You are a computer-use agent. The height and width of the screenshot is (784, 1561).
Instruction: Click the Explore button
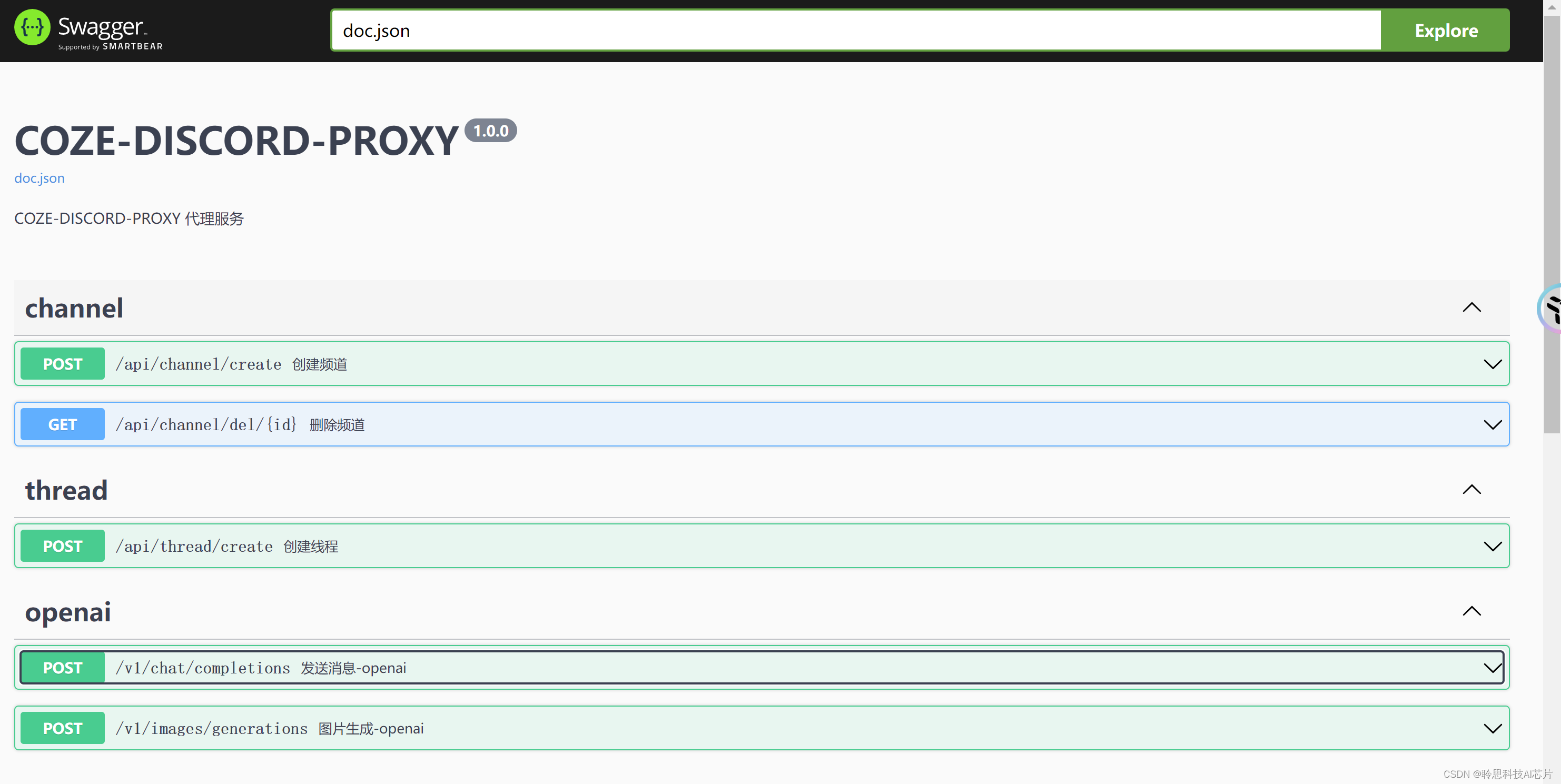(x=1445, y=31)
